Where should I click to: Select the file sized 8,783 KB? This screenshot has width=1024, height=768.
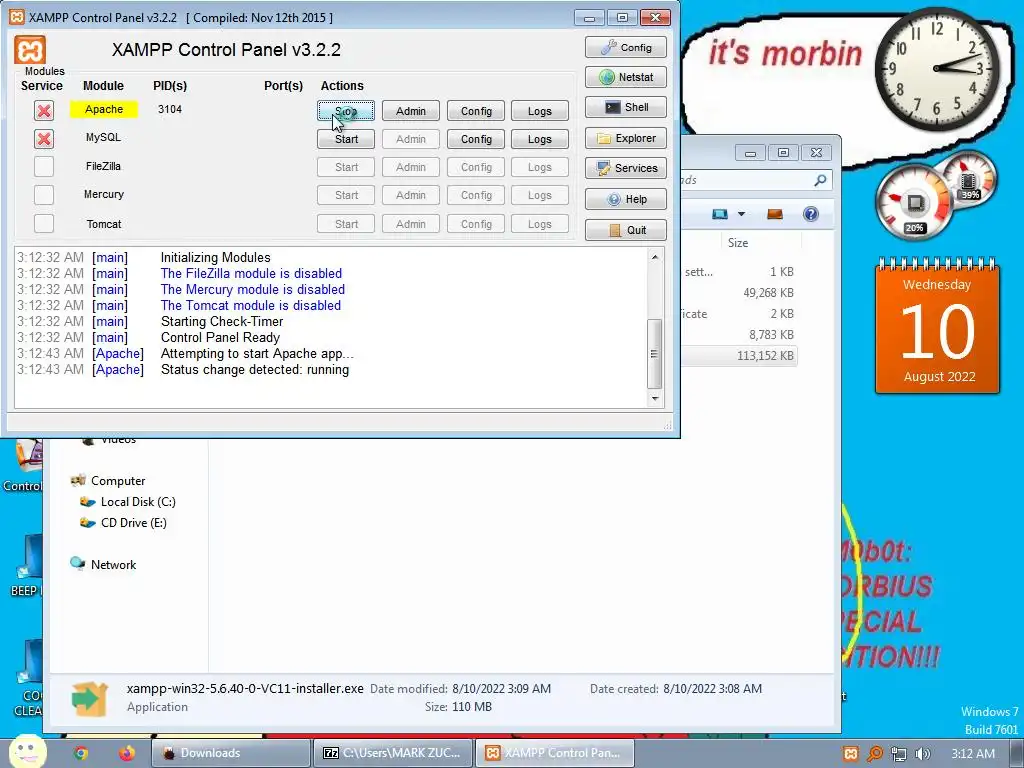pos(771,334)
